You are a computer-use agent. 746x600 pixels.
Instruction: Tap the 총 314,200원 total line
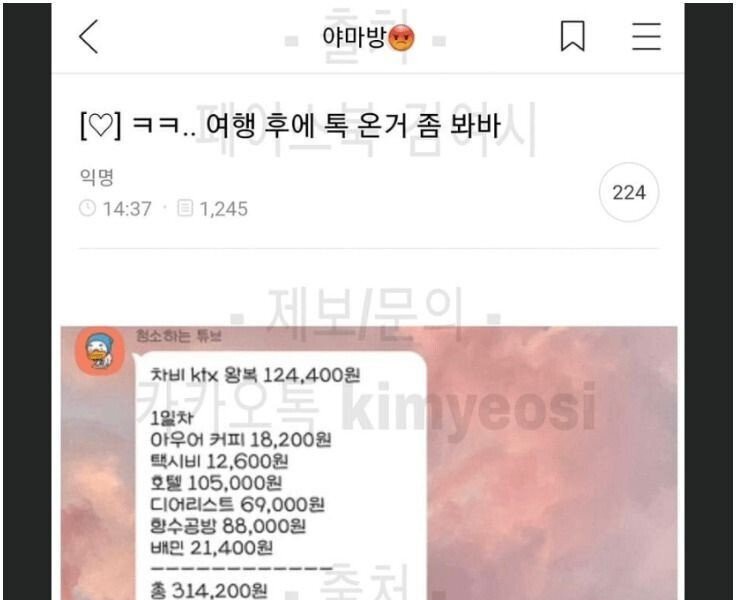click(x=208, y=591)
